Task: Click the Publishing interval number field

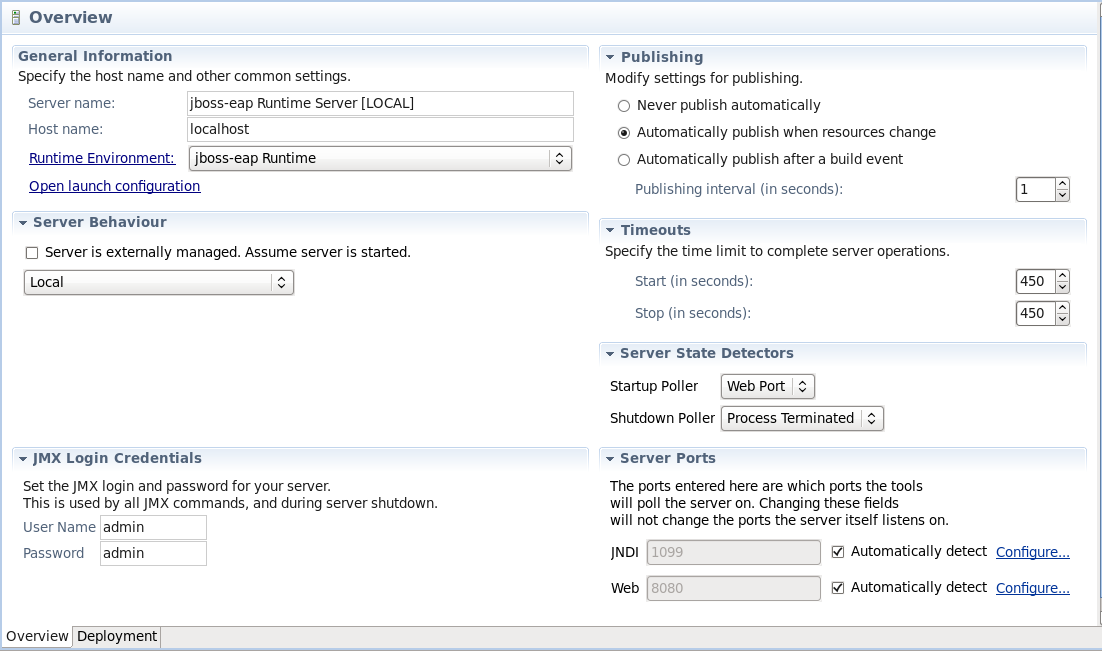Action: click(1035, 189)
